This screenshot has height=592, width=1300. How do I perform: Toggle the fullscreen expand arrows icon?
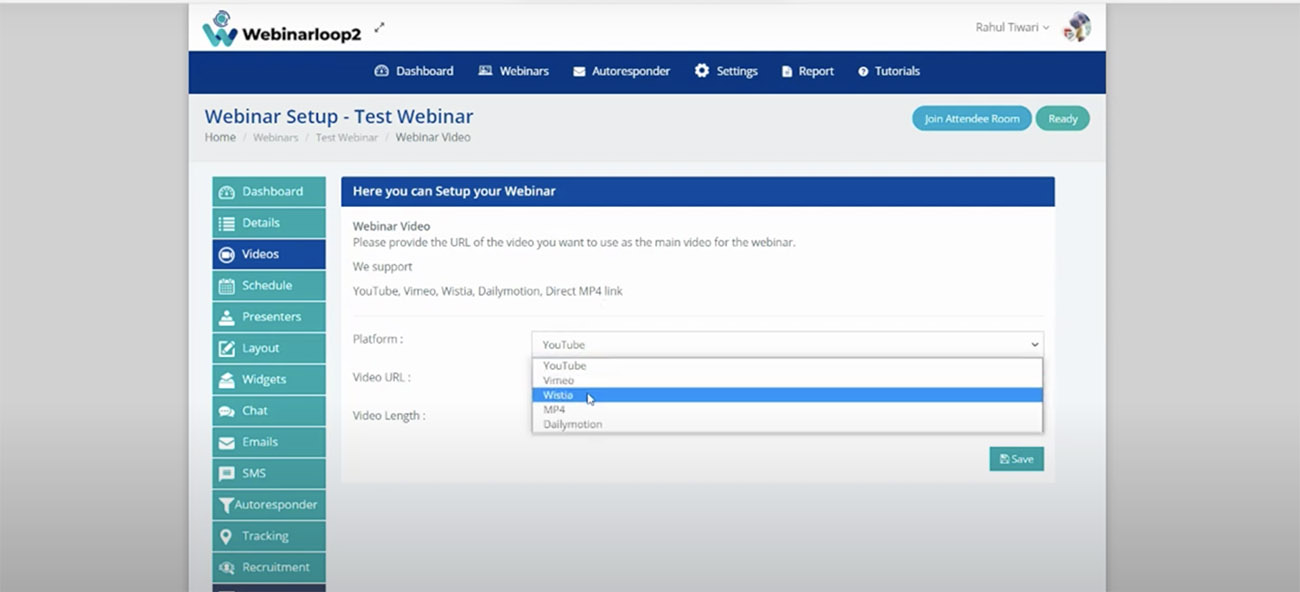[379, 28]
